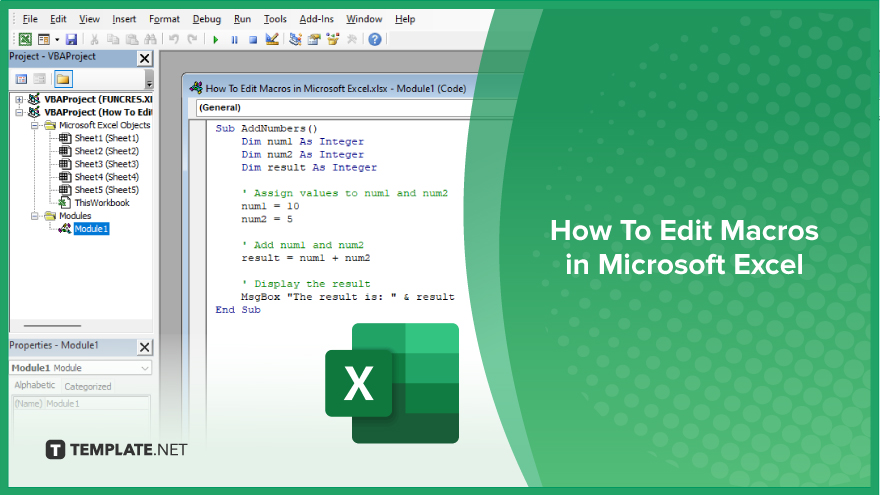Image resolution: width=880 pixels, height=495 pixels.
Task: Select Sheet5 (Sheet5) in project tree
Action: tap(107, 190)
